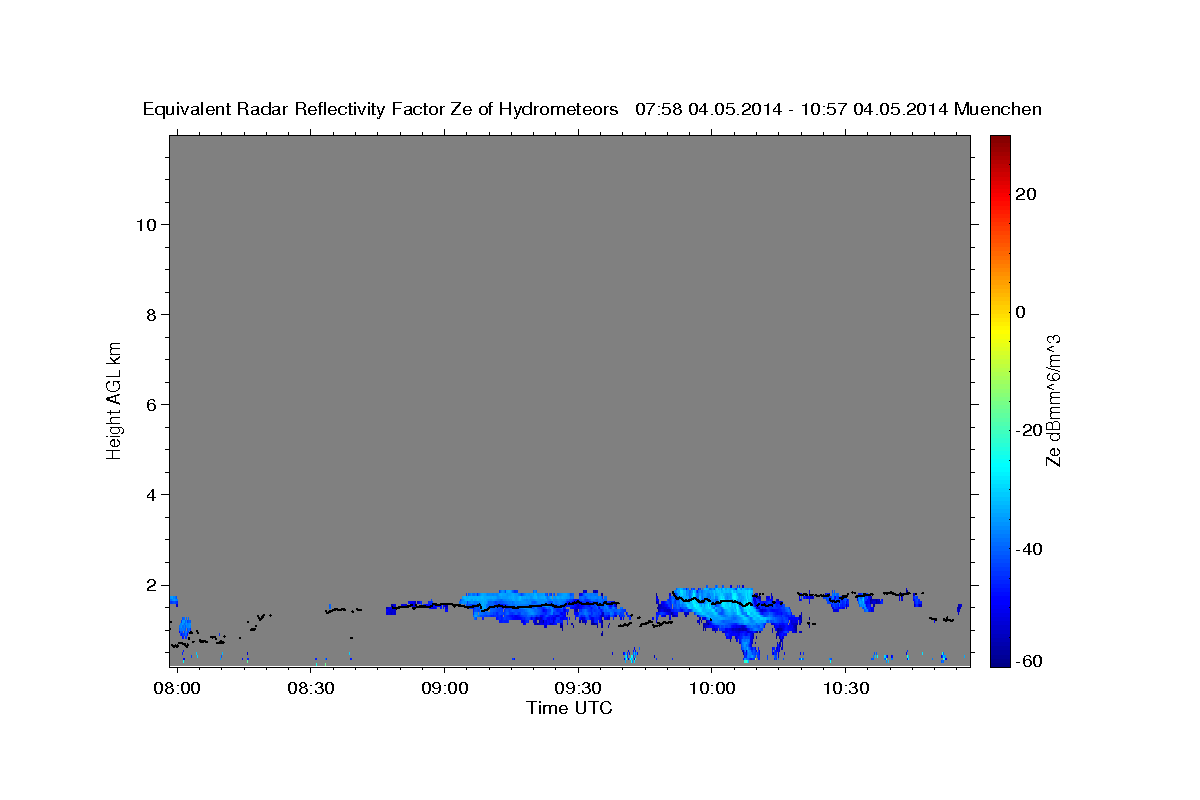Select the 08:30 time tick label
Screen dimensions: 1200x800
click(x=311, y=689)
